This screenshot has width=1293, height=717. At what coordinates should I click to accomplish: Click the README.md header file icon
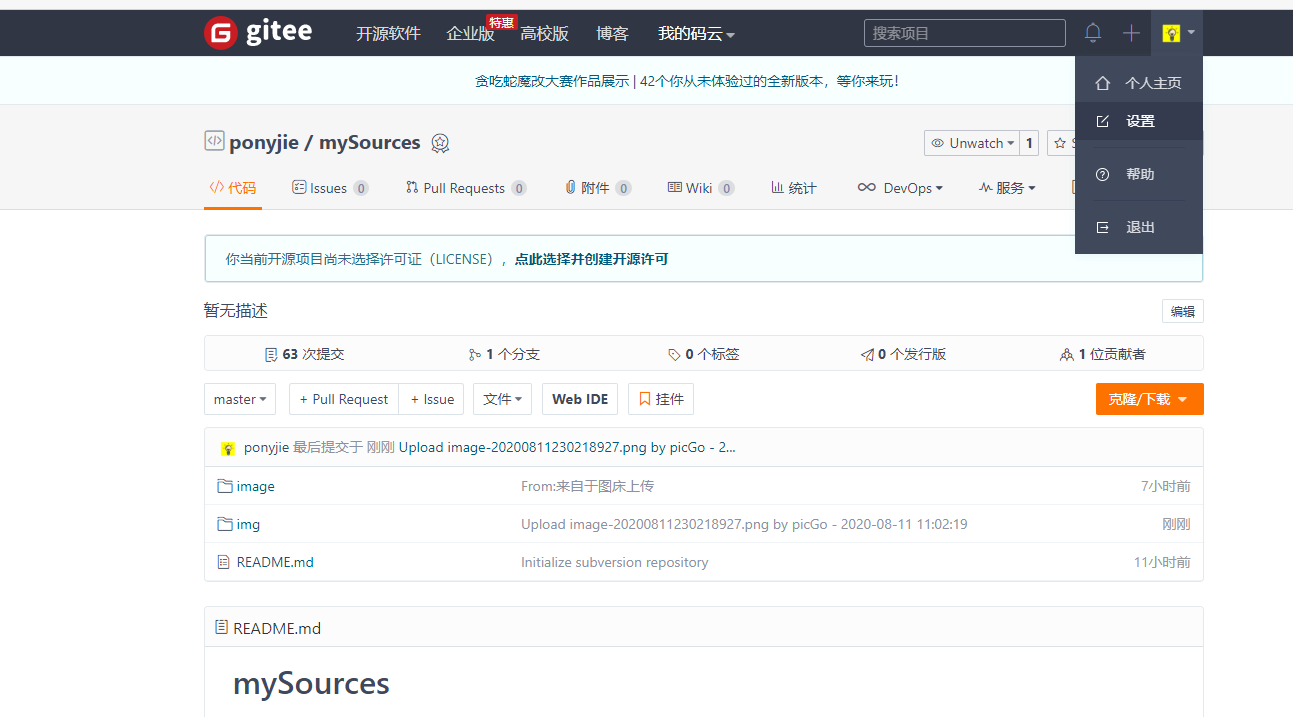point(222,627)
